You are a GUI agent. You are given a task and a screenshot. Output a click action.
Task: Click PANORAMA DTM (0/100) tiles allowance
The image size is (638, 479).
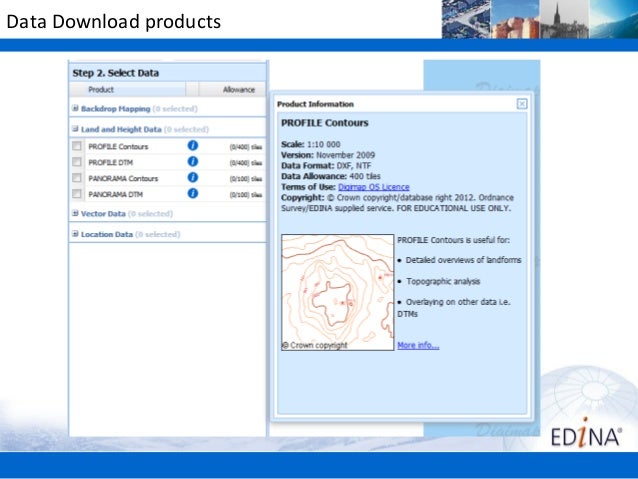point(246,195)
